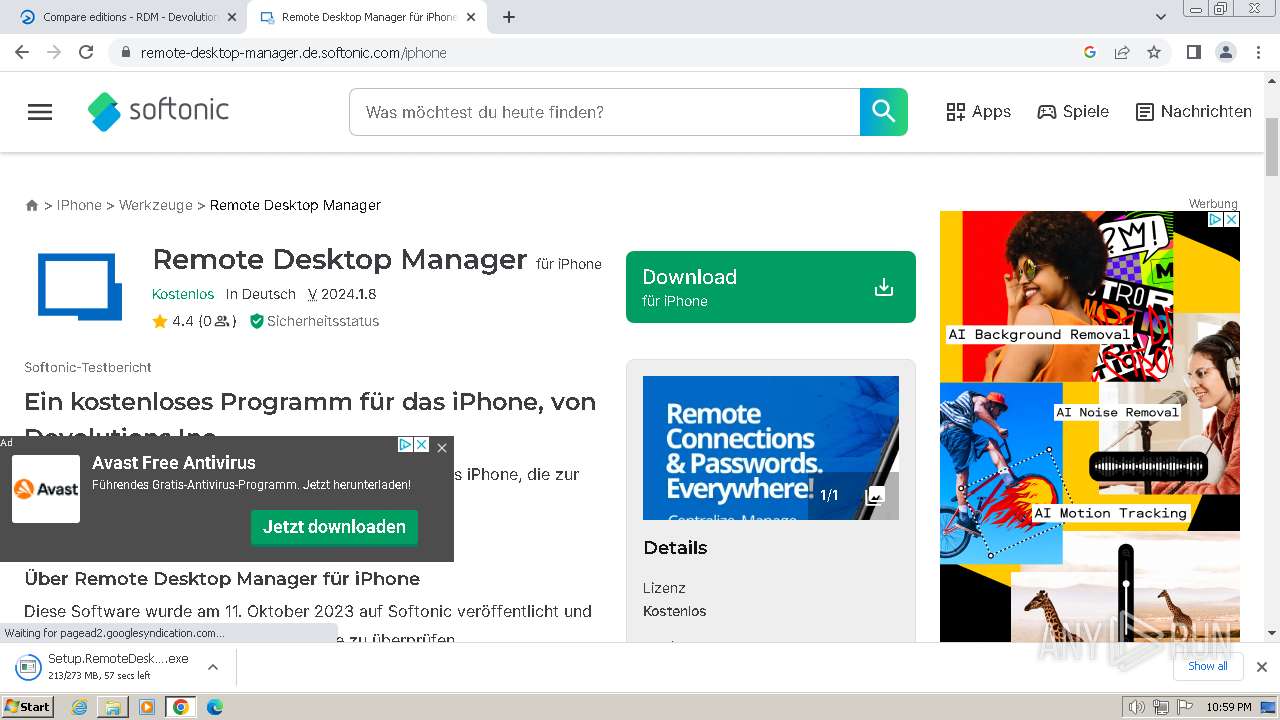Viewport: 1280px width, 720px height.
Task: Open Microsoft Edge from taskbar
Action: coord(214,707)
